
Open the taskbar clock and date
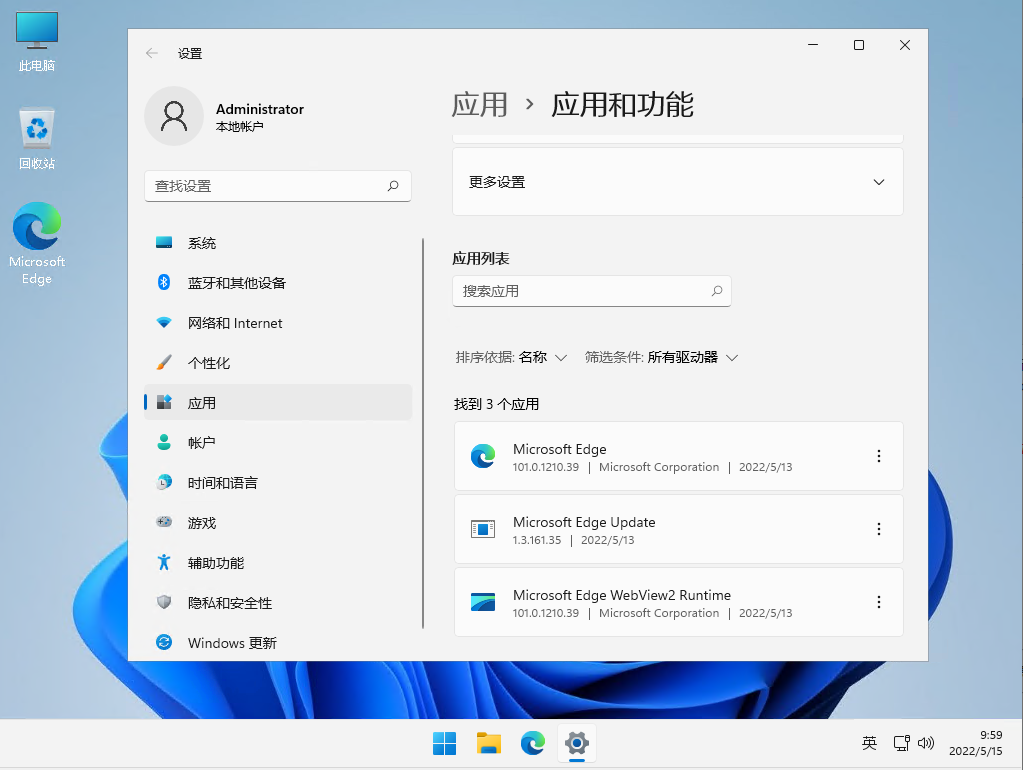tap(975, 743)
